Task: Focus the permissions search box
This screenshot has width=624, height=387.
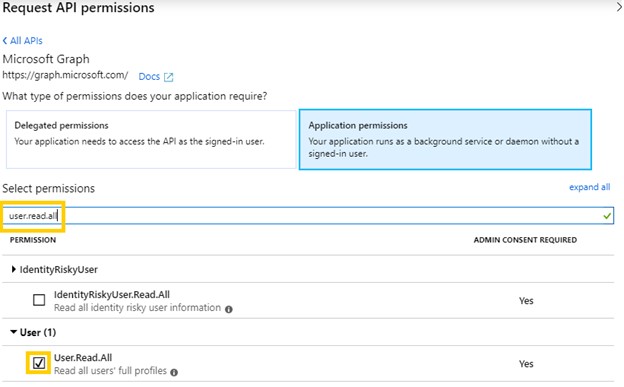Action: coord(308,216)
